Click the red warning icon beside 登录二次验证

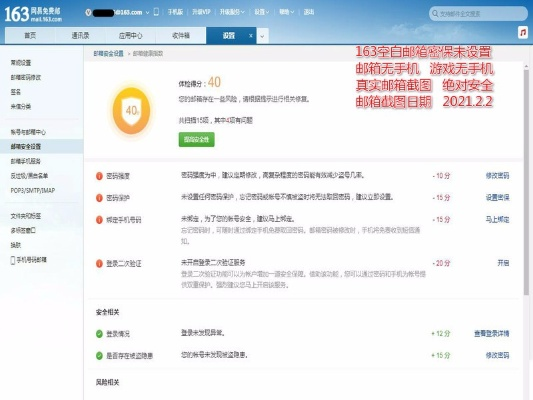coord(99,263)
